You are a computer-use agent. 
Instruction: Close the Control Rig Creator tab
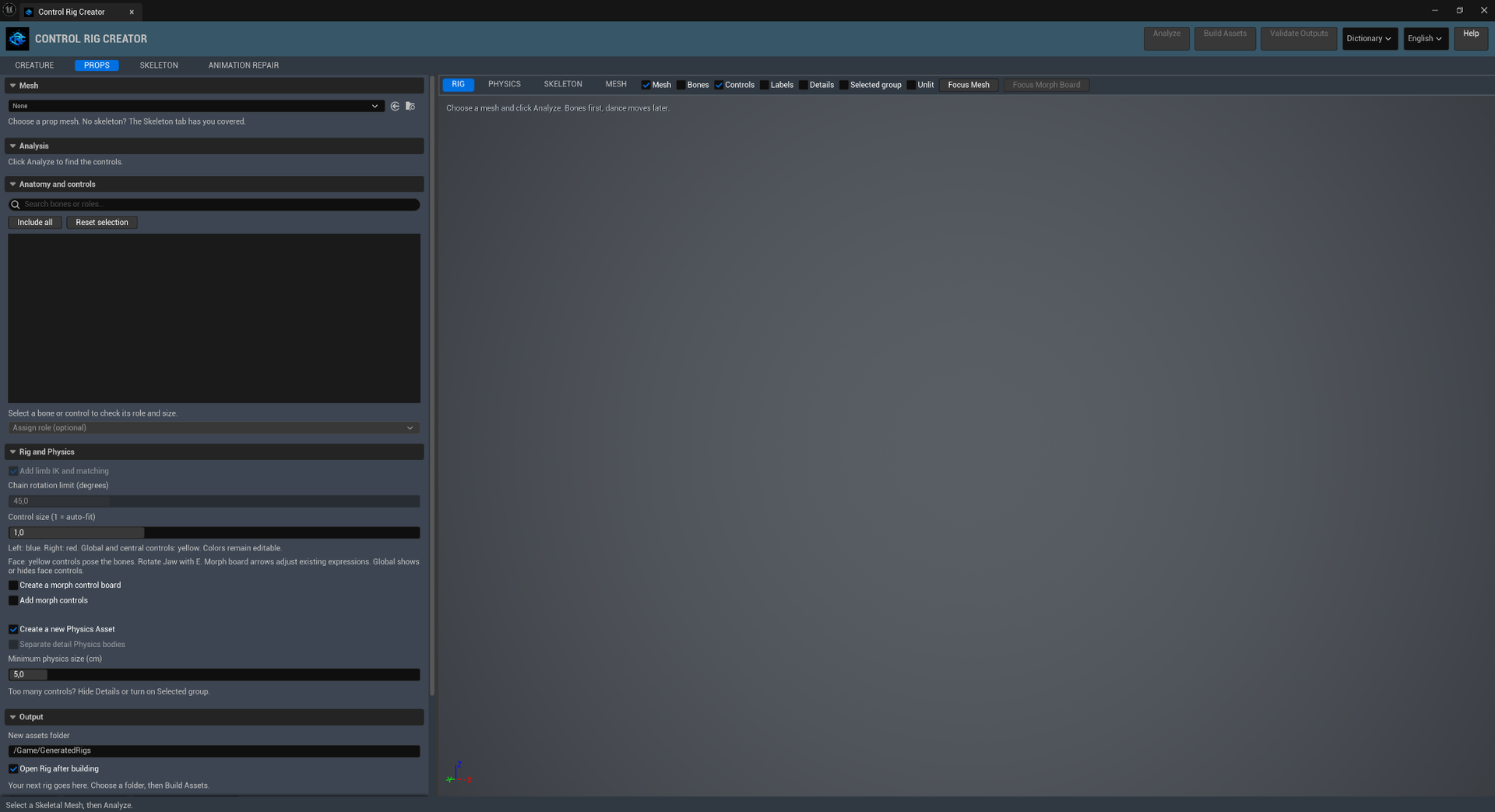point(132,12)
